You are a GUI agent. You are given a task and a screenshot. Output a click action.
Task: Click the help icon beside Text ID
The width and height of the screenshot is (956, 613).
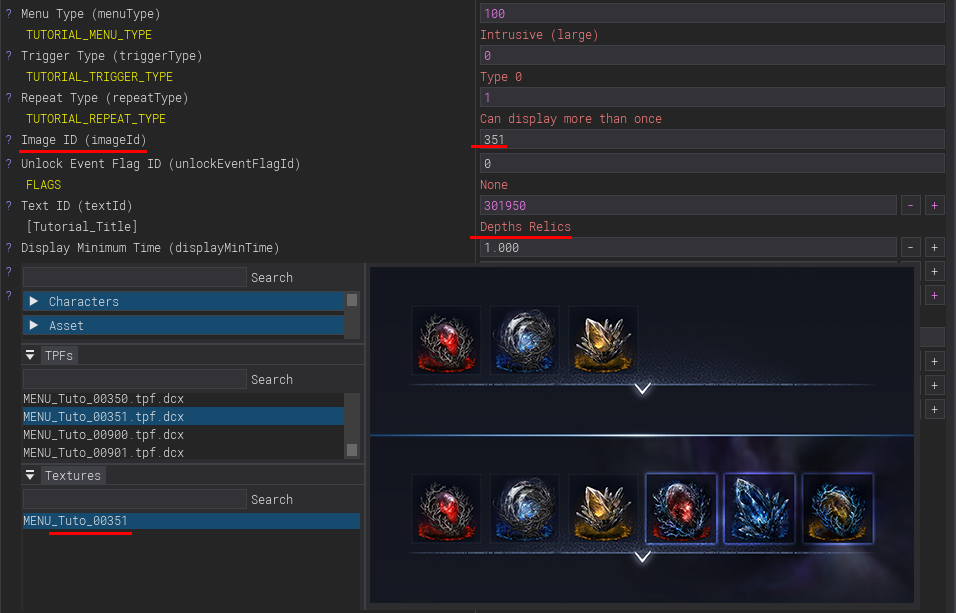click(9, 206)
